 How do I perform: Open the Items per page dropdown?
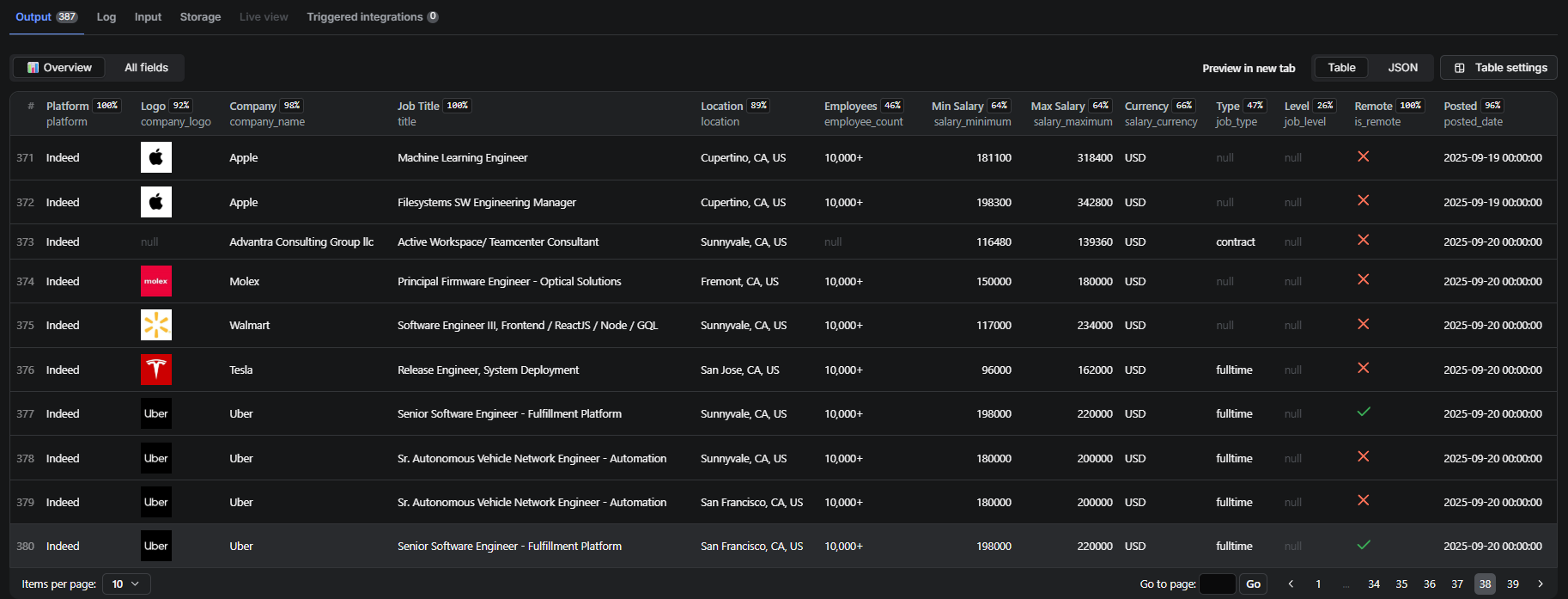[x=126, y=584]
